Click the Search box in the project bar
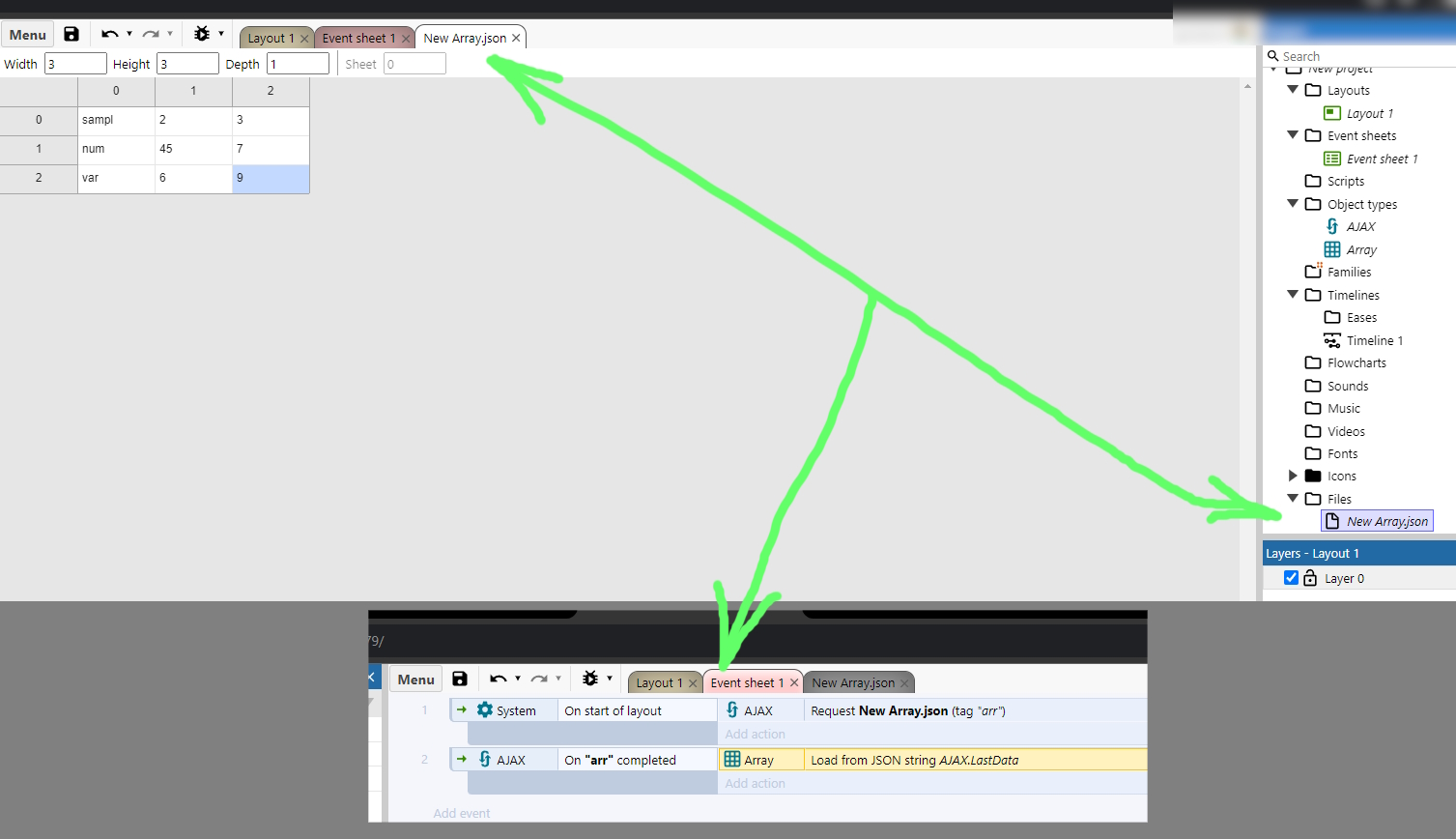Screen dimensions: 1456x839 coord(1358,56)
